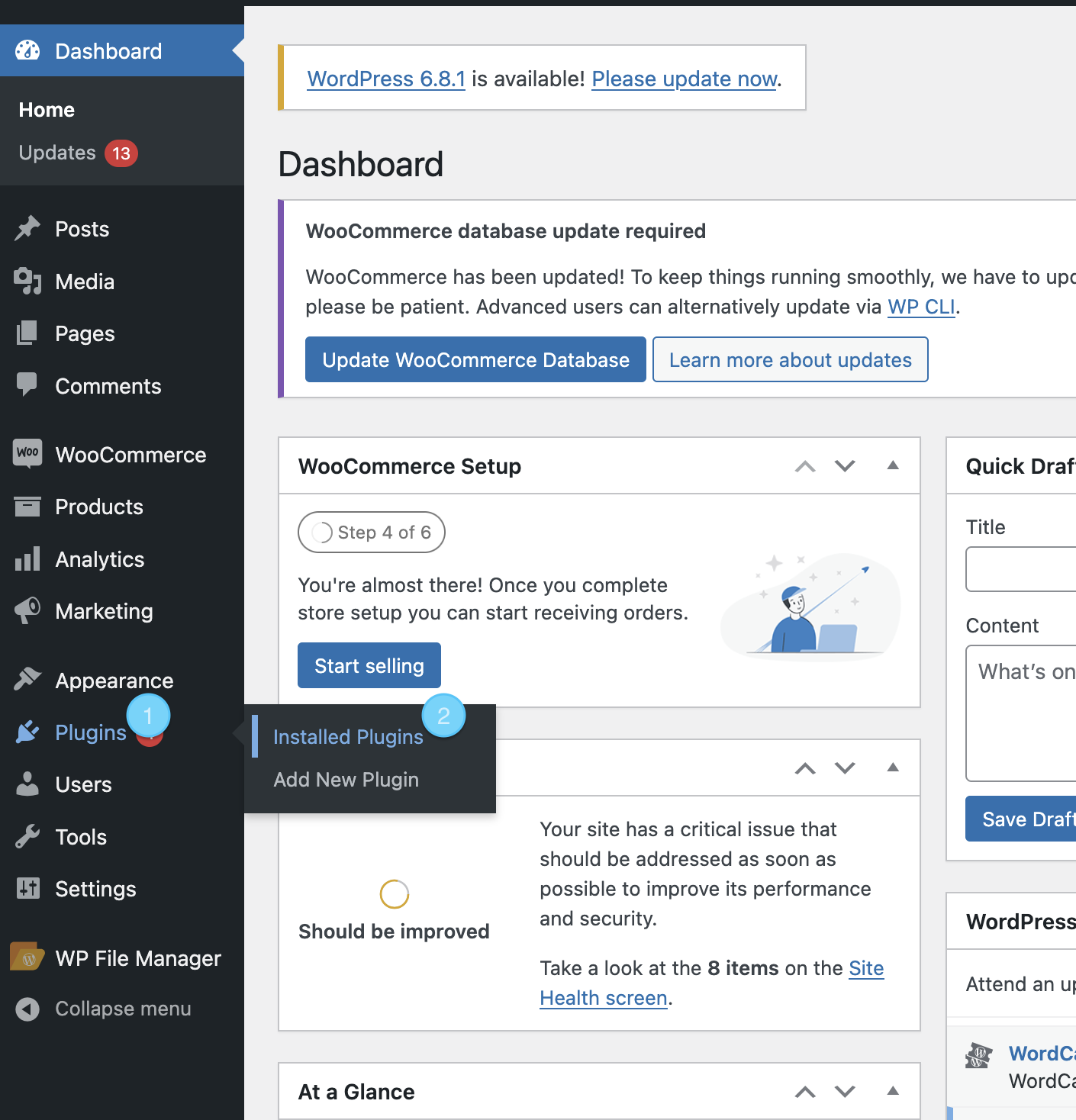Click the Products archive box icon
Viewport: 1076px width, 1120px height.
click(27, 506)
